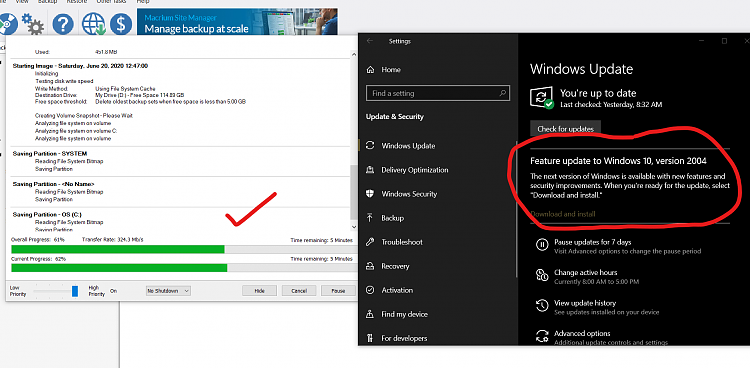Viewport: 750px width, 368px height.
Task: Click the globe with green download arrow icon
Action: pos(93,24)
